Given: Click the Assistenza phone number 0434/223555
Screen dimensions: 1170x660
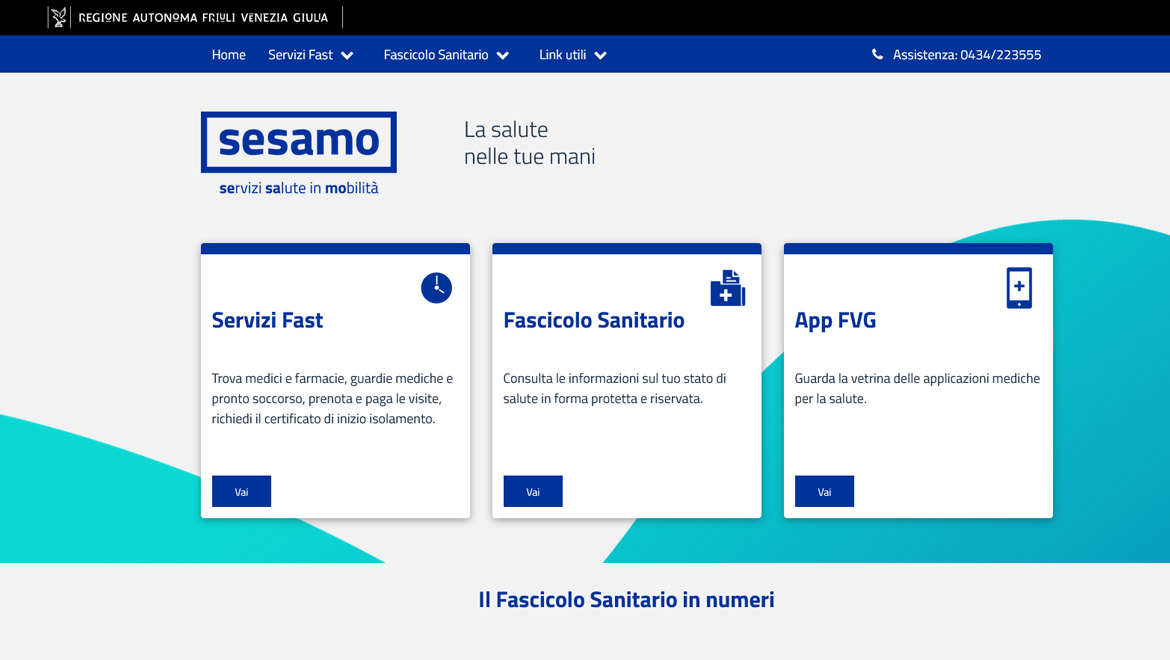Looking at the screenshot, I should point(1001,54).
